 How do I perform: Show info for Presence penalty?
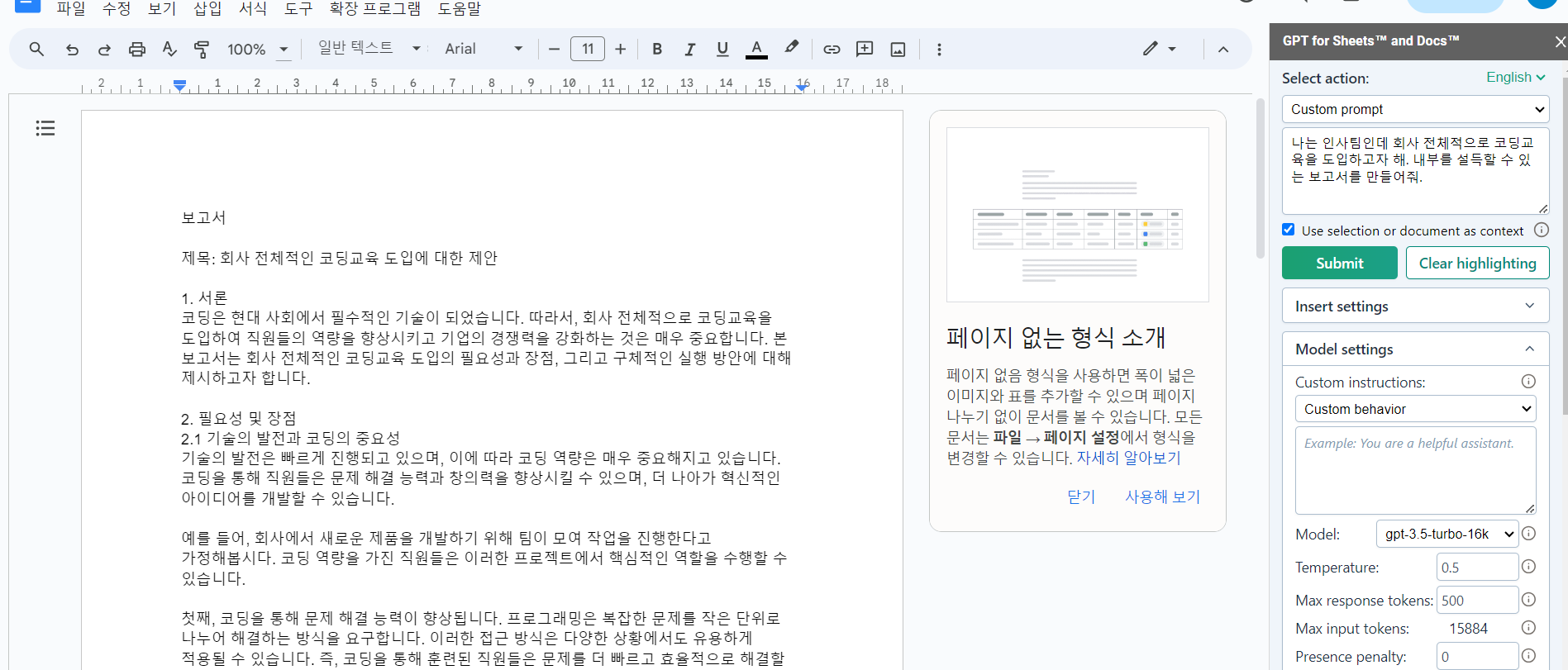[x=1529, y=656]
